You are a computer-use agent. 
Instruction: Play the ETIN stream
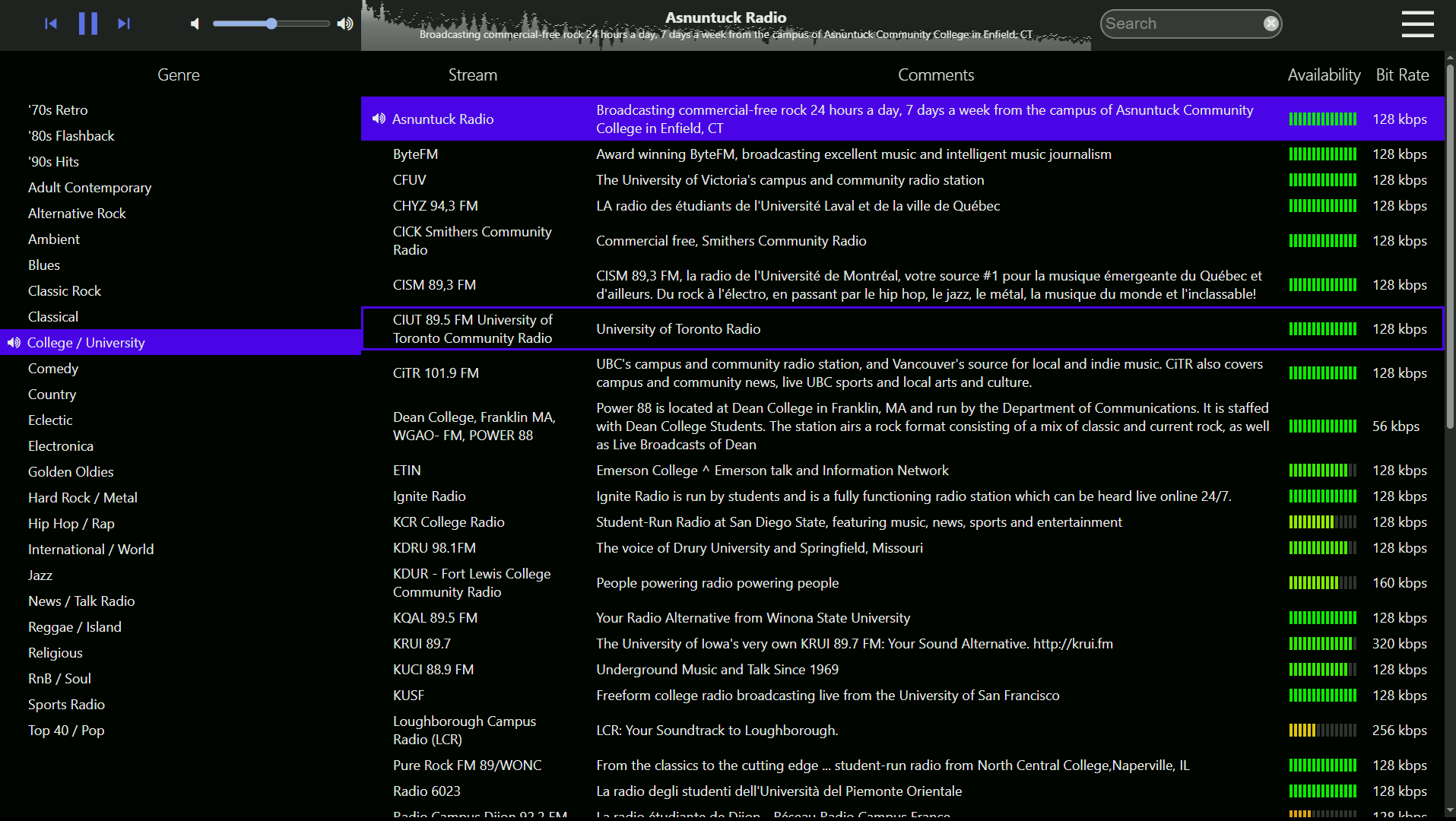point(902,470)
